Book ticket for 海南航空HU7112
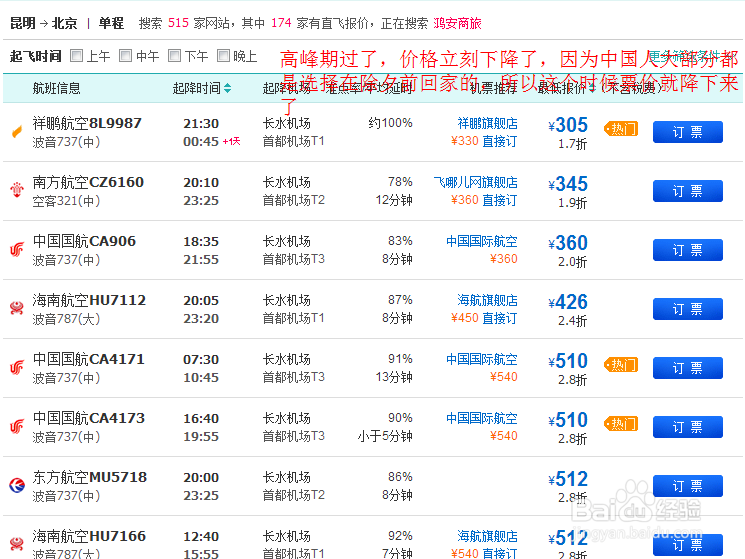Screen dimensions: 745x559 [688, 309]
